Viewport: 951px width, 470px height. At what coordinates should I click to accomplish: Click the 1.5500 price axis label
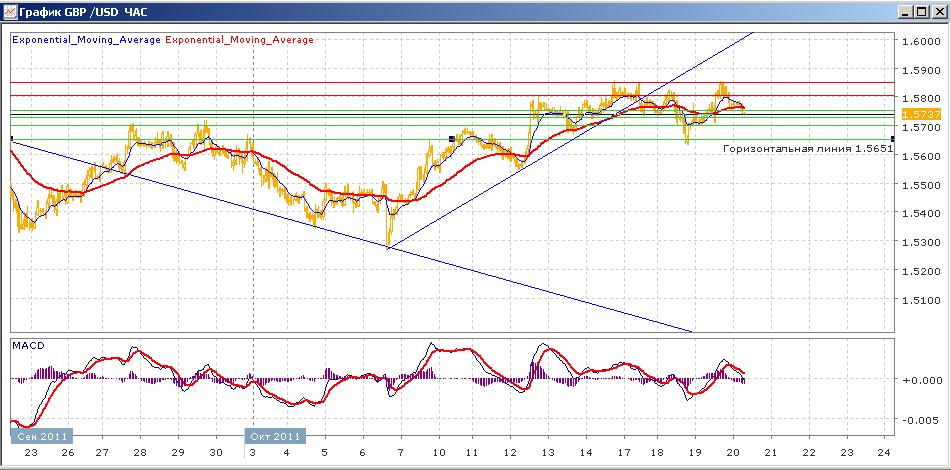click(x=919, y=184)
